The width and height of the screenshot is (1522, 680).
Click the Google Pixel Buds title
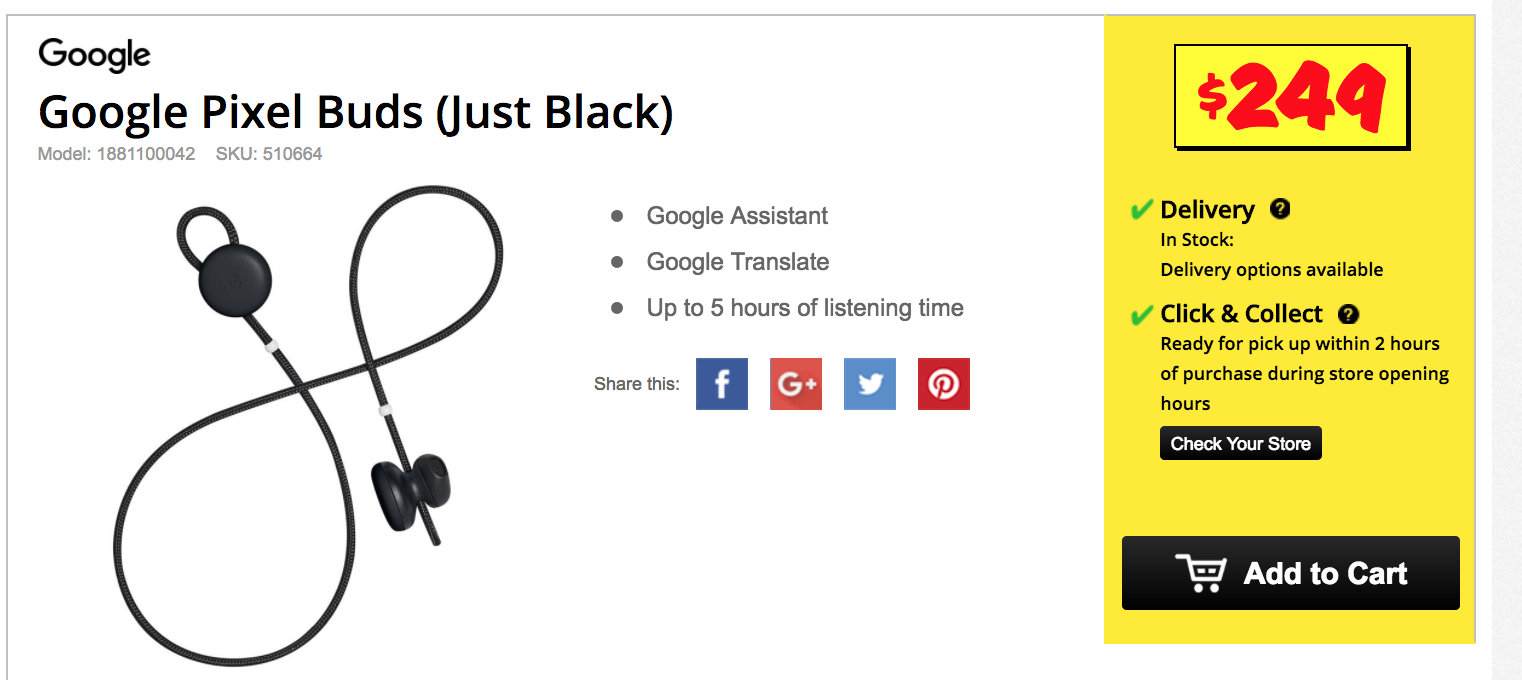coord(356,112)
